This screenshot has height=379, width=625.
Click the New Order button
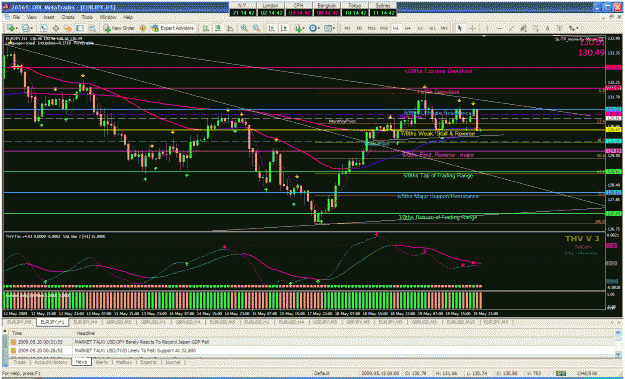tap(119, 28)
